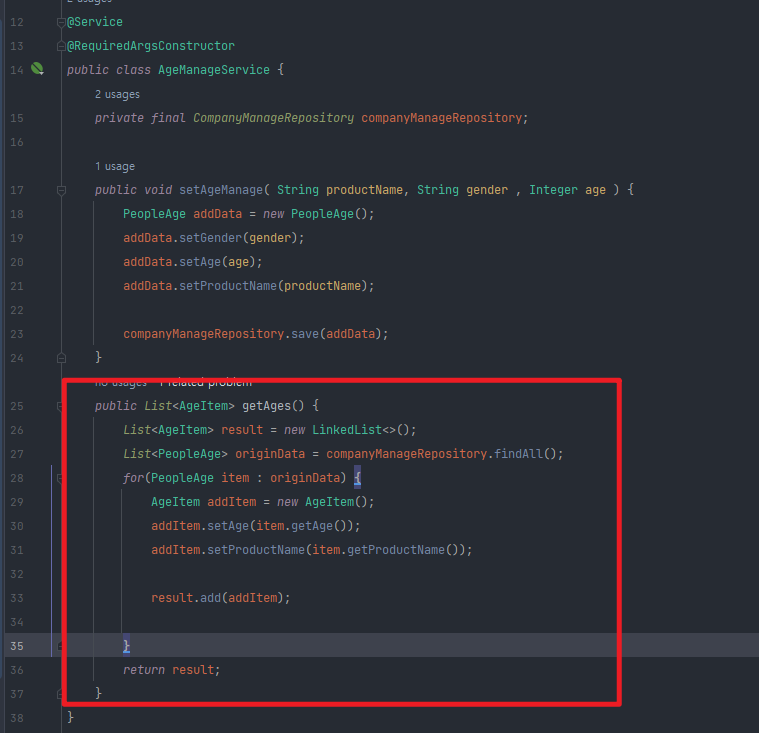Click the AgeManageService class name
Viewport: 759px width, 733px height.
[x=213, y=70]
